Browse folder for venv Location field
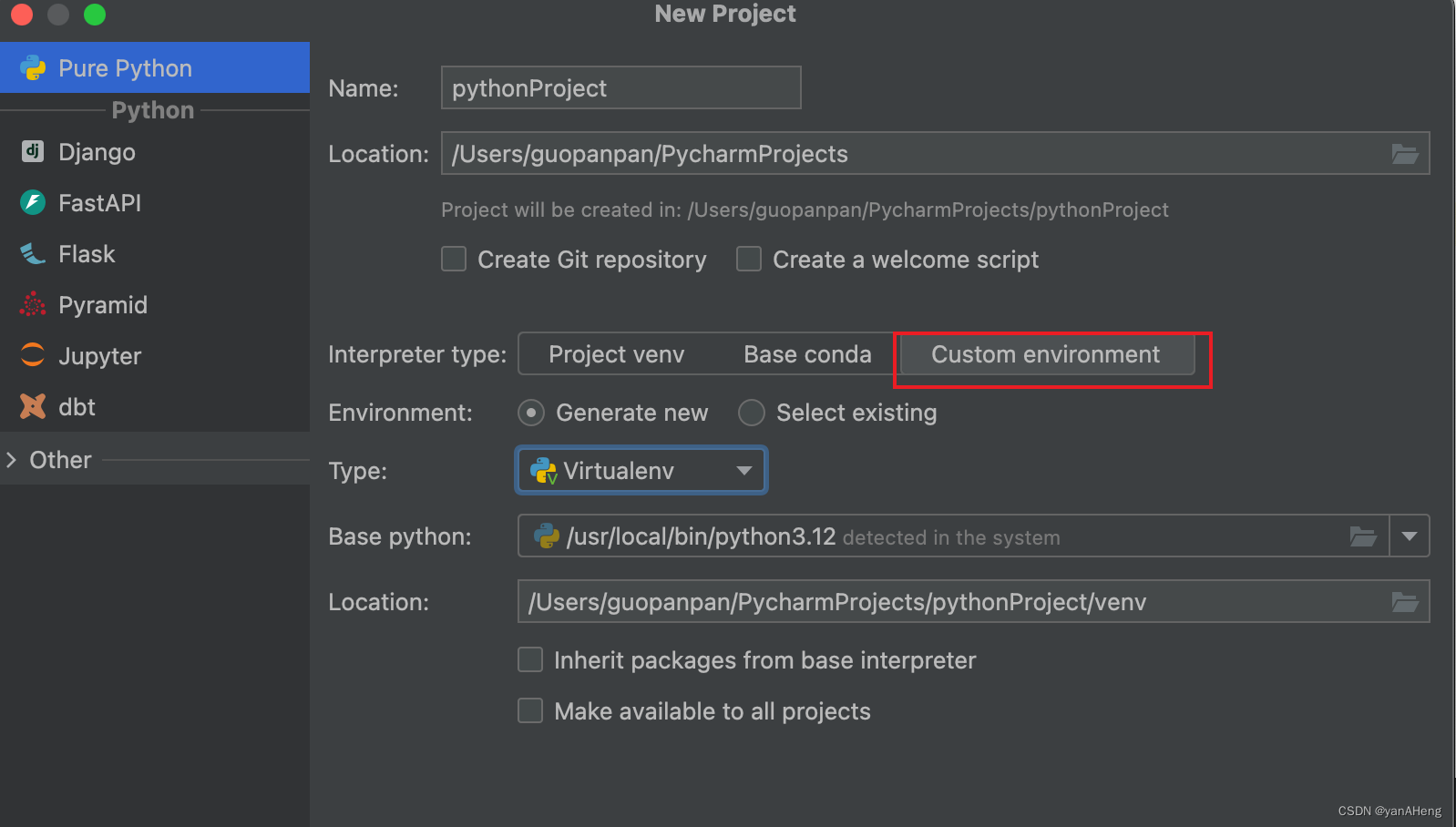1456x827 pixels. (x=1405, y=602)
